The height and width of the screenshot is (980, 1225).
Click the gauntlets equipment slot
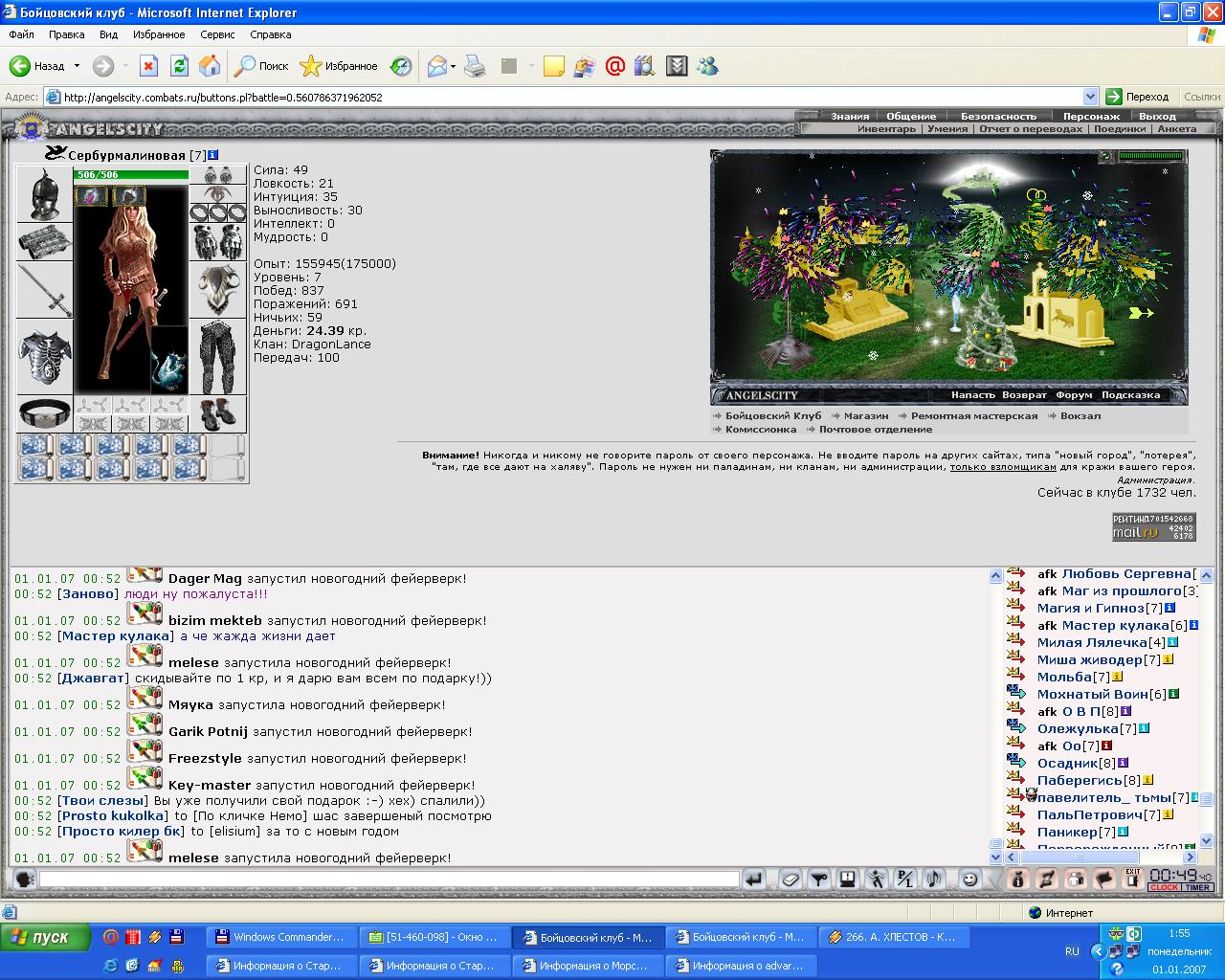(x=218, y=242)
